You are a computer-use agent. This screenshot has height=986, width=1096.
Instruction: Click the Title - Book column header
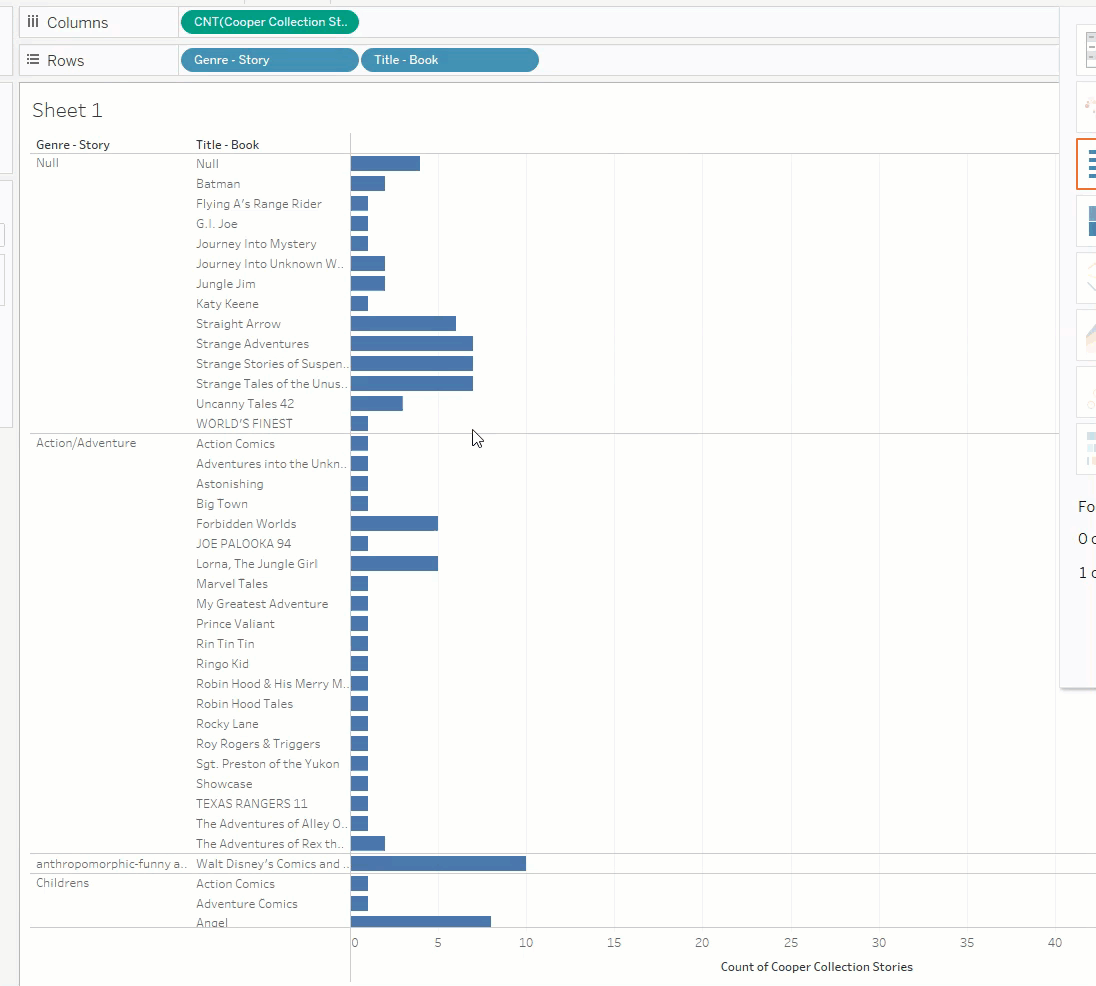tap(227, 145)
